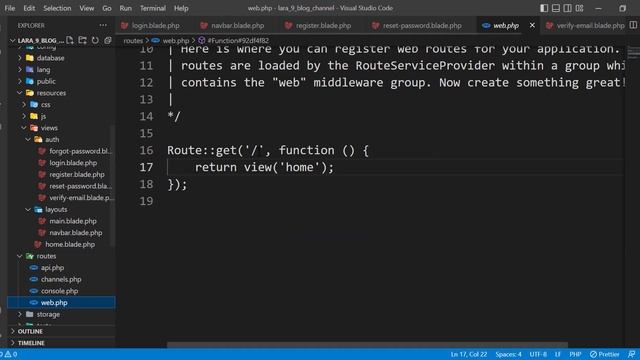Open the Selection menu
This screenshot has width=640, height=360.
click(x=57, y=8)
